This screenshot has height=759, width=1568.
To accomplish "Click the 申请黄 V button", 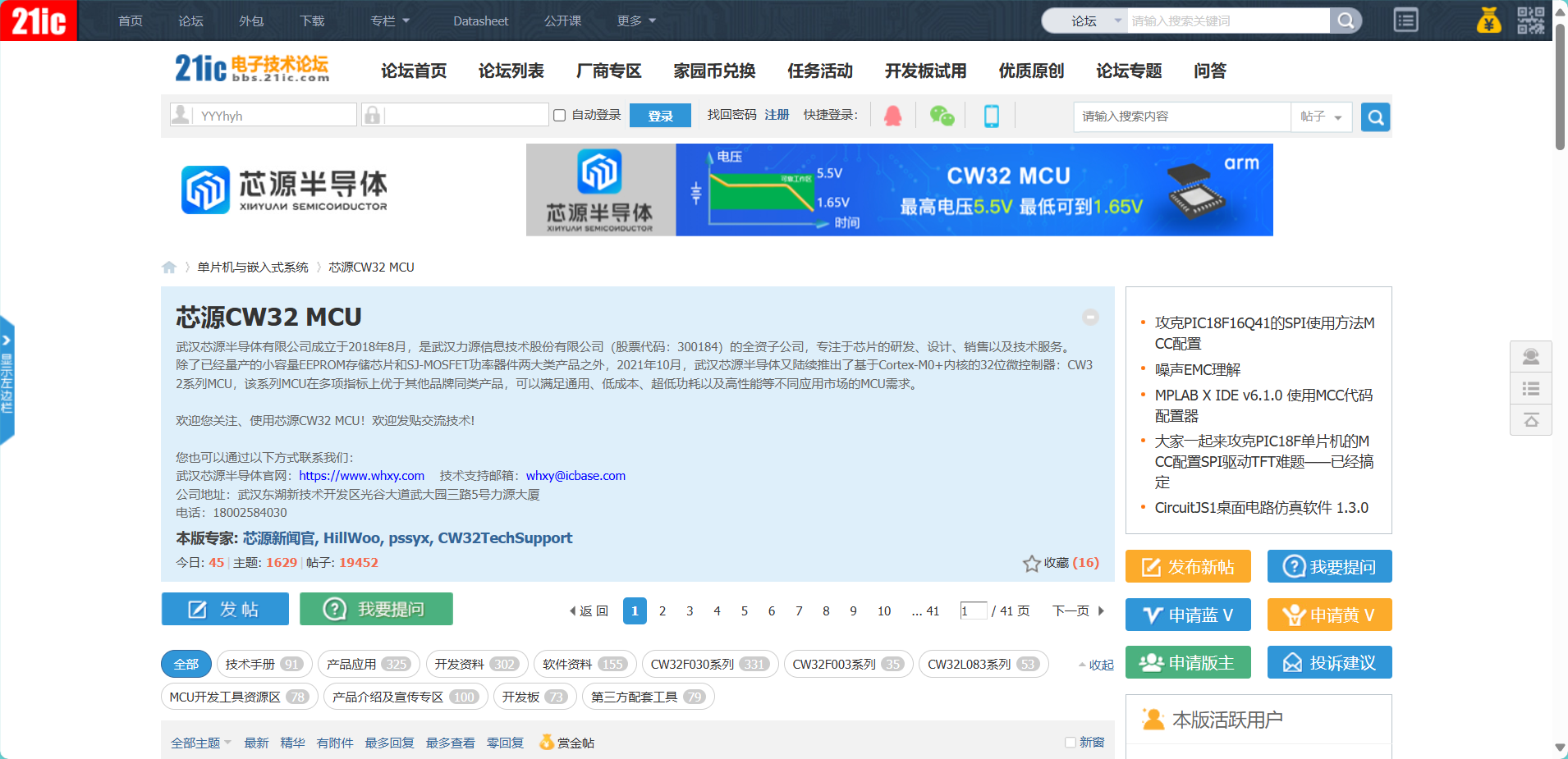I will point(1330,615).
